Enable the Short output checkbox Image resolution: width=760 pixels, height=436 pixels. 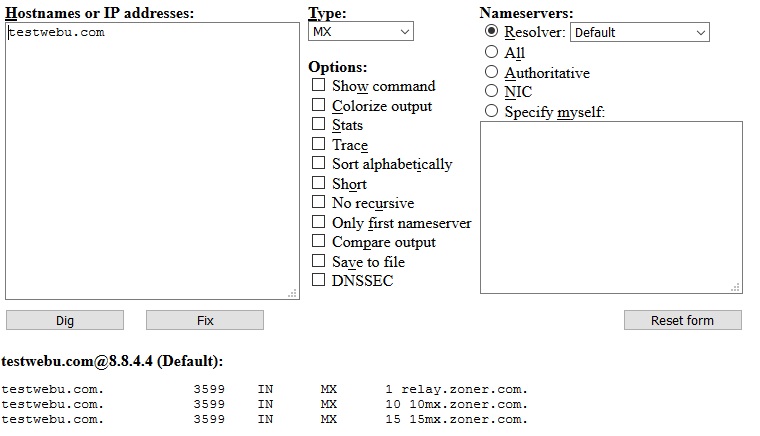[x=319, y=183]
